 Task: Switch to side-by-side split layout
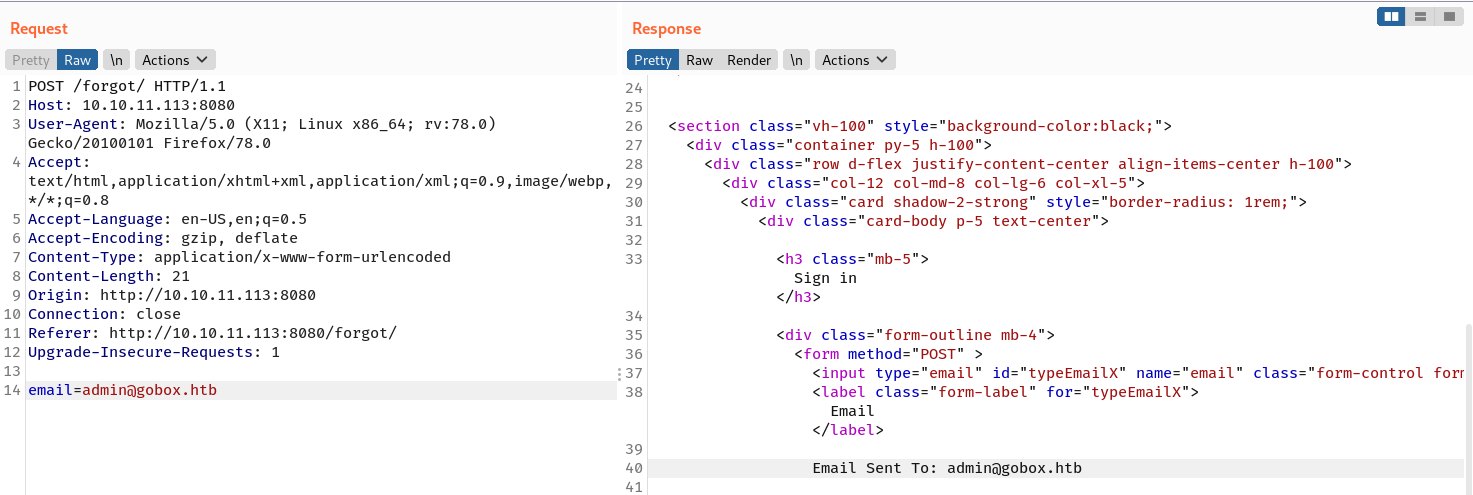[x=1390, y=17]
